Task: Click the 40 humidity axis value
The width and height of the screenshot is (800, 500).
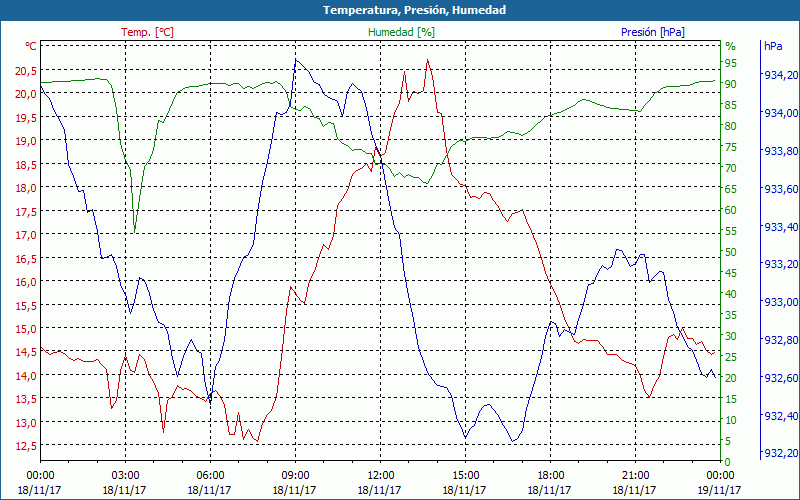Action: 731,294
